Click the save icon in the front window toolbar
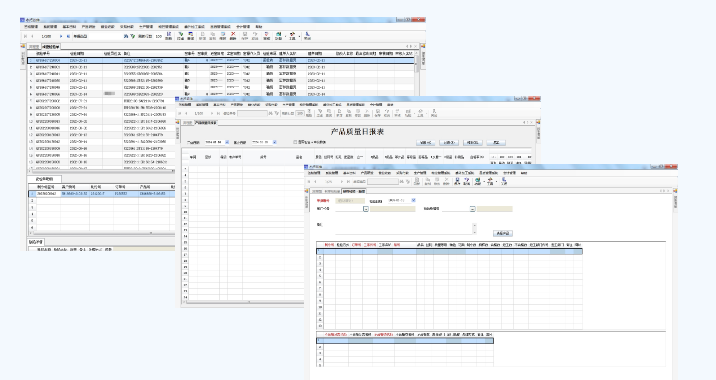 (x=457, y=181)
